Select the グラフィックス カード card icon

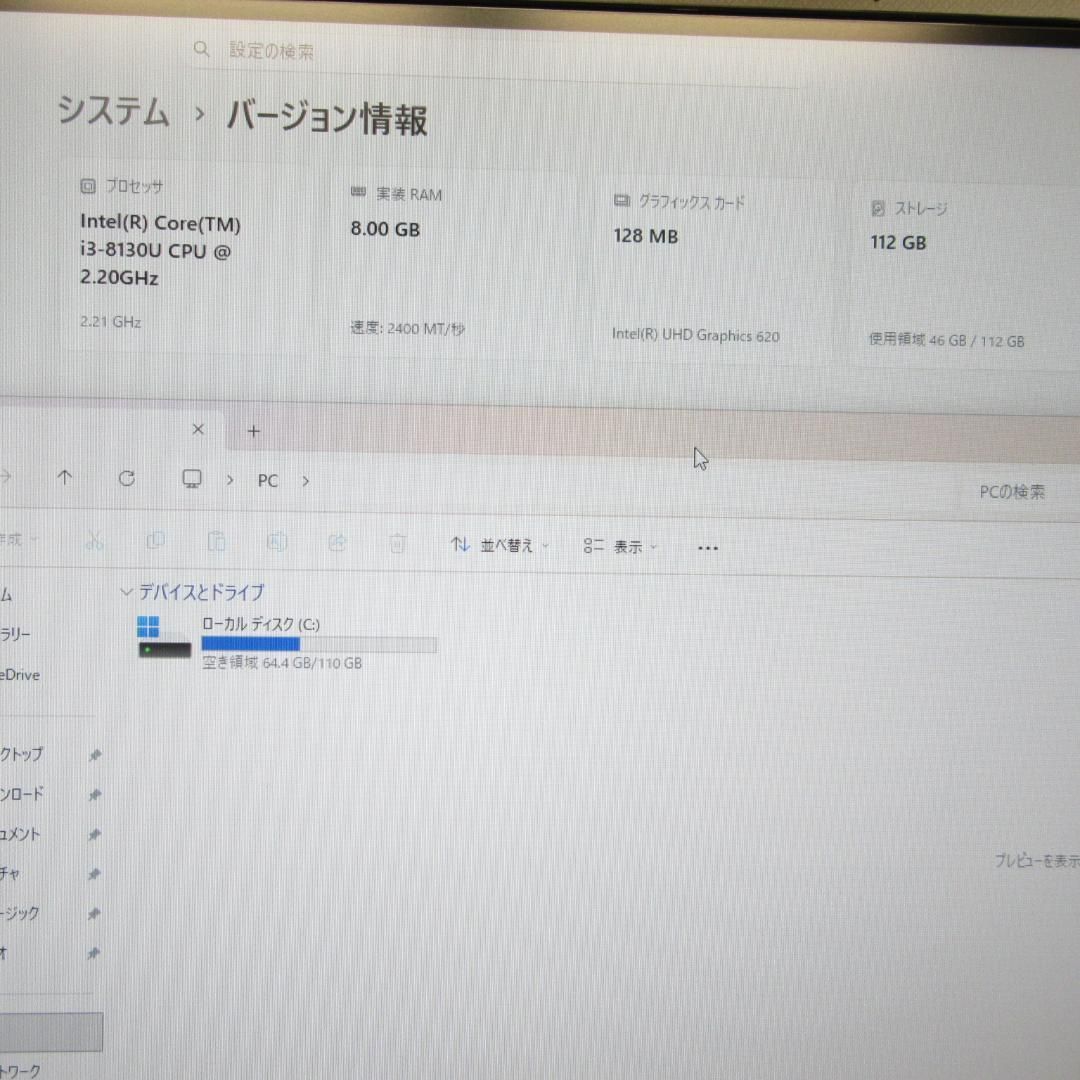[621, 200]
